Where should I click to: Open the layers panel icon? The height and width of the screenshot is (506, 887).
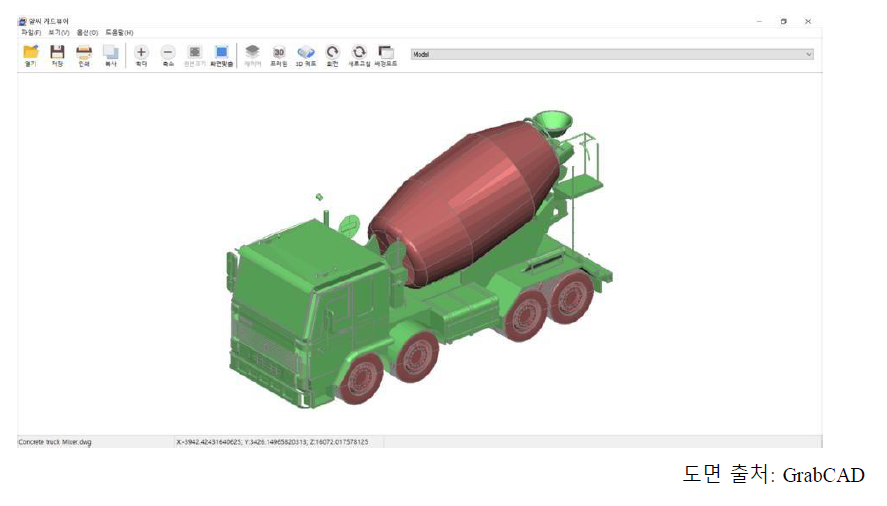pyautogui.click(x=252, y=56)
